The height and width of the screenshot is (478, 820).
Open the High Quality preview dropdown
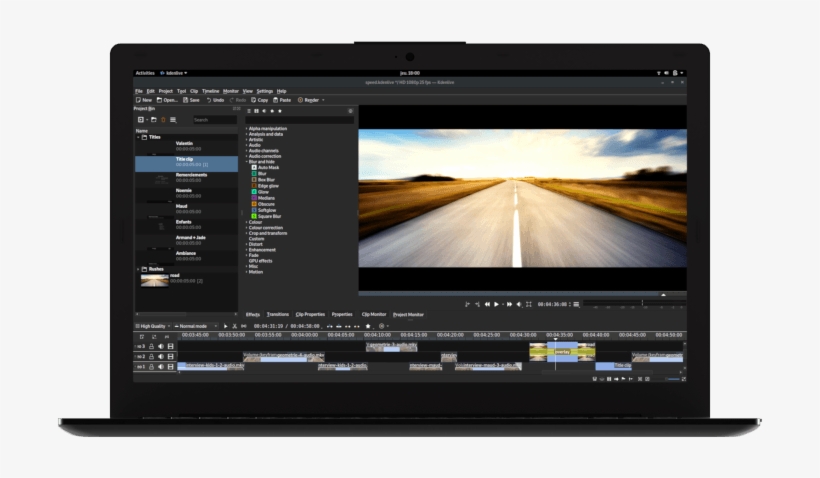[x=153, y=326]
